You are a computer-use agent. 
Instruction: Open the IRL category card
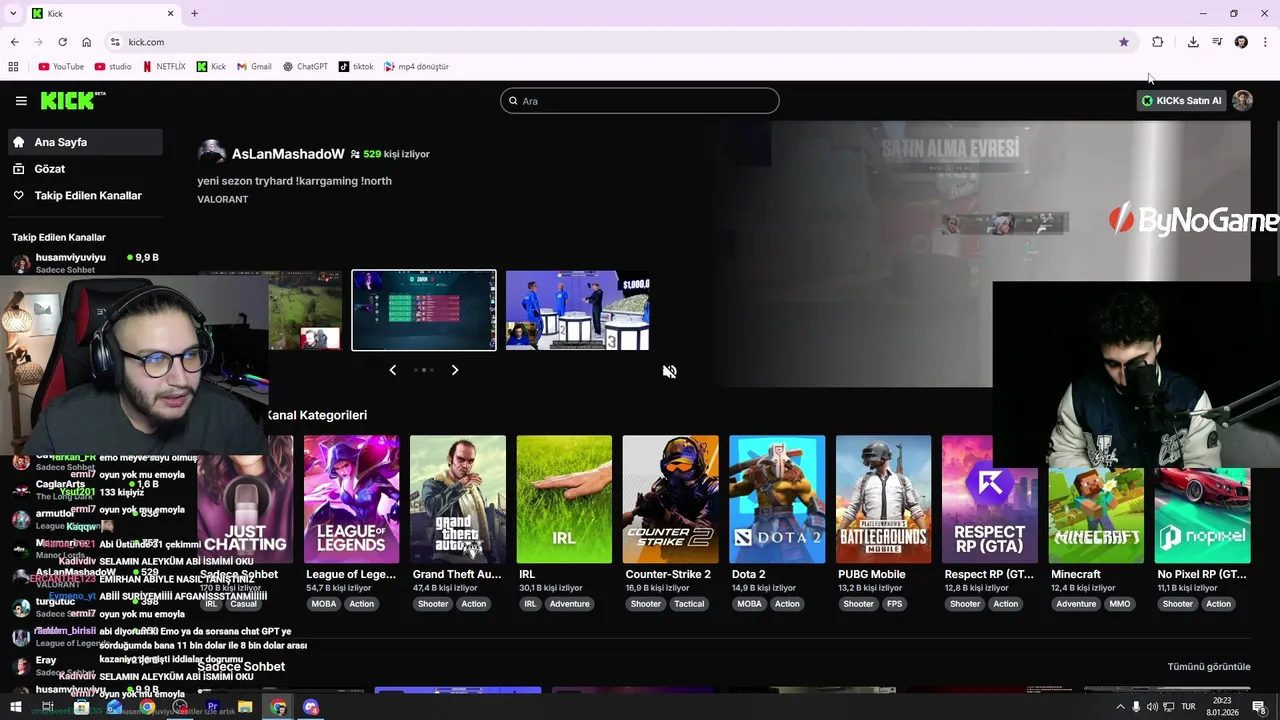564,499
